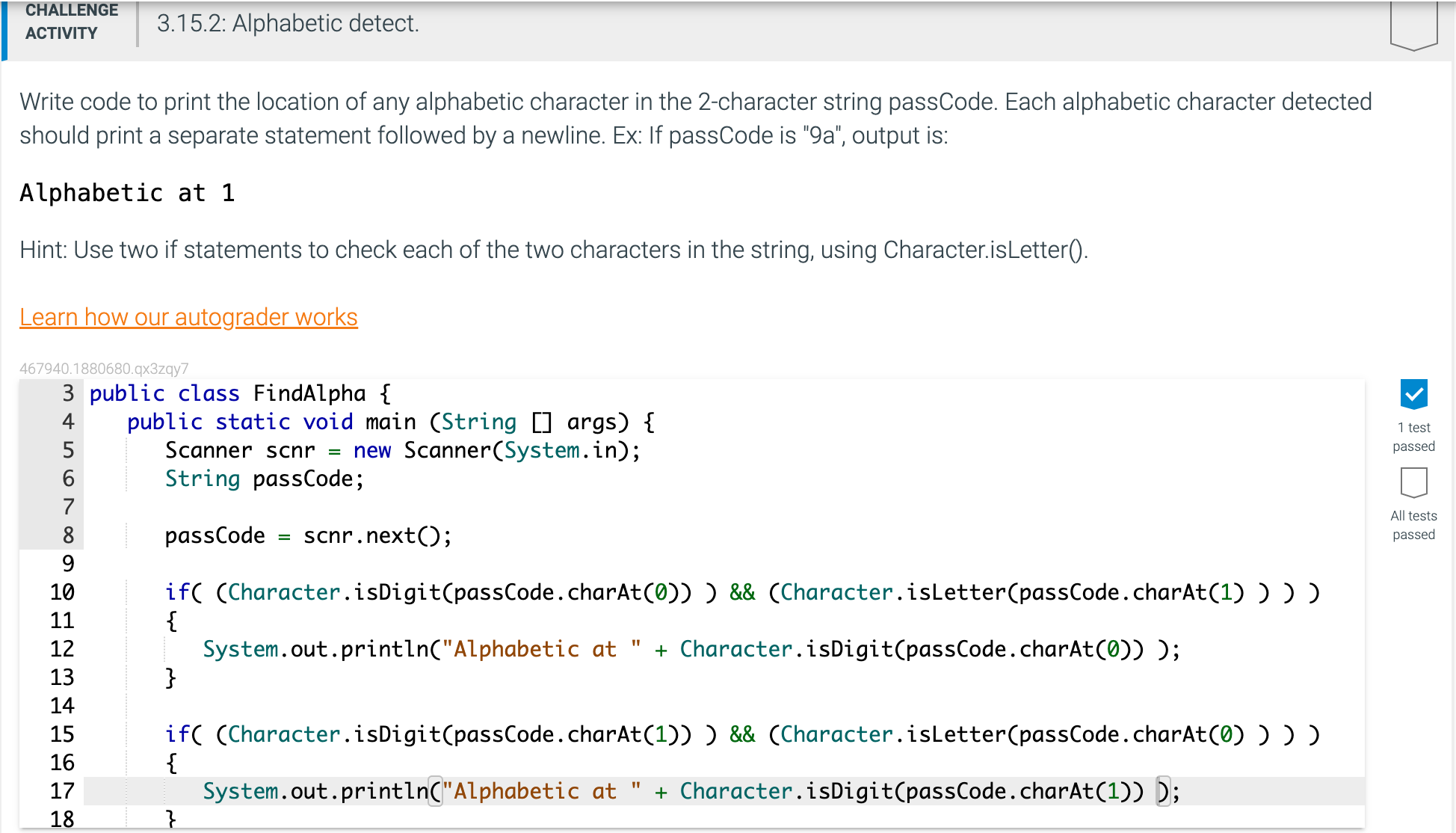Place cursor on highlighted code line 17

point(673,790)
